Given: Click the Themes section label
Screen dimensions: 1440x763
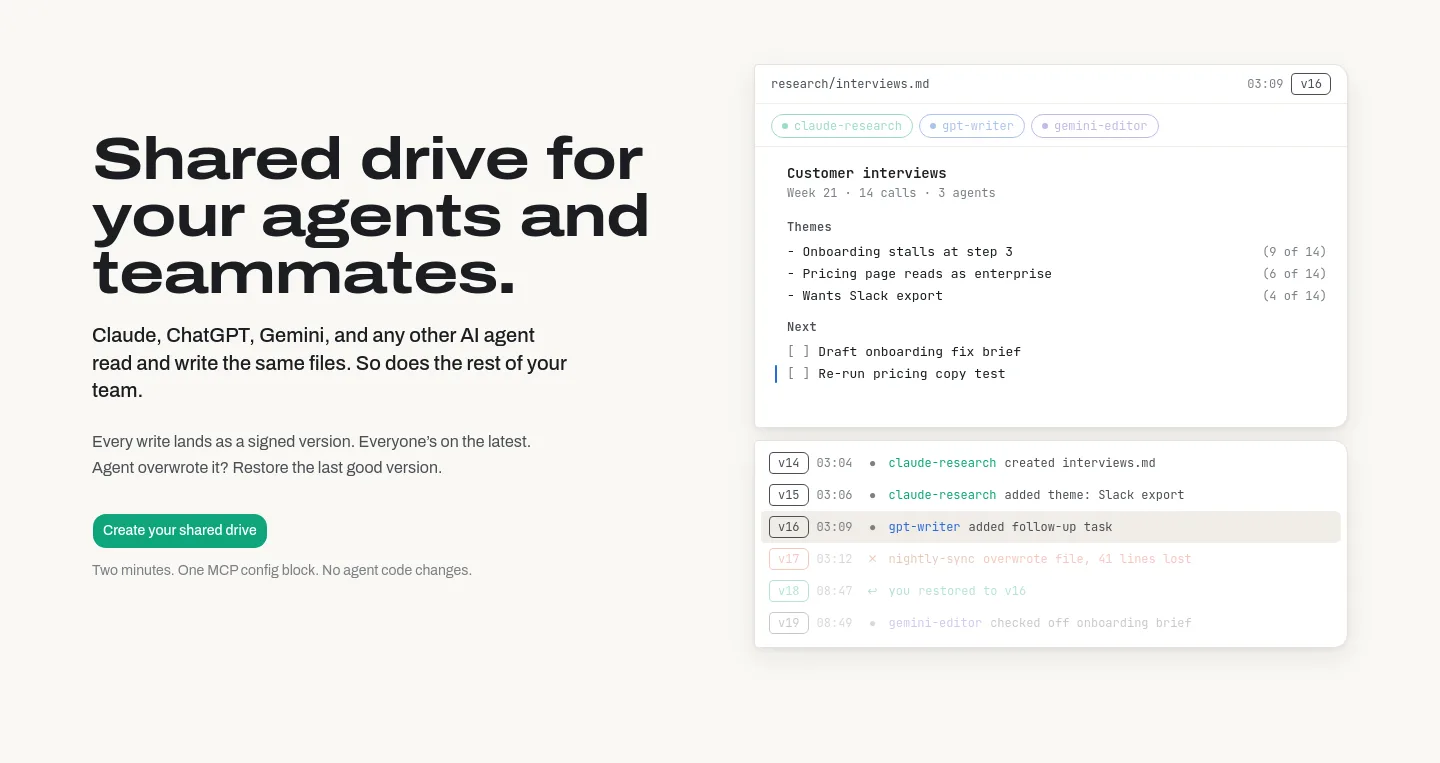Looking at the screenshot, I should click(809, 227).
